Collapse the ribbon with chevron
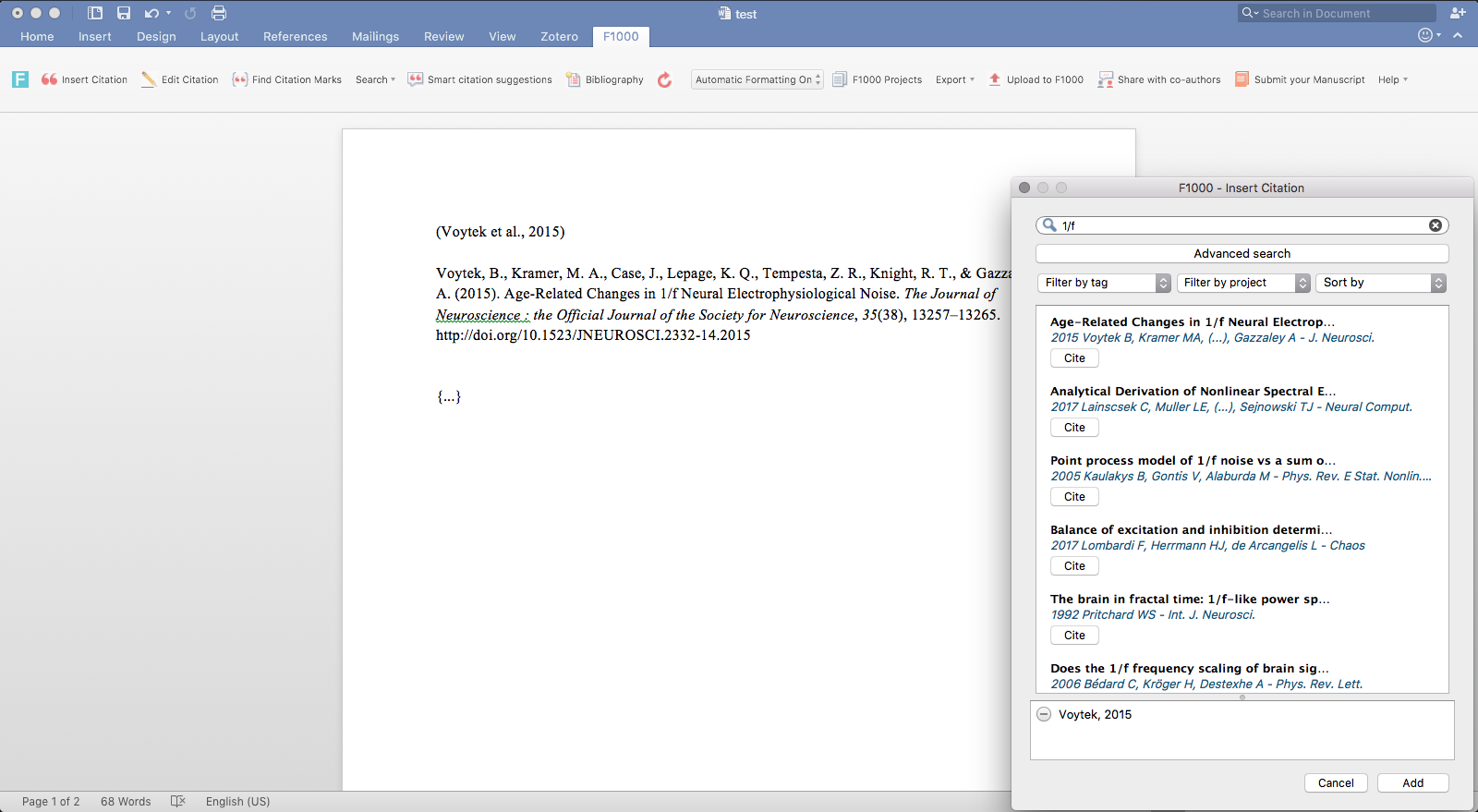 (x=1458, y=35)
